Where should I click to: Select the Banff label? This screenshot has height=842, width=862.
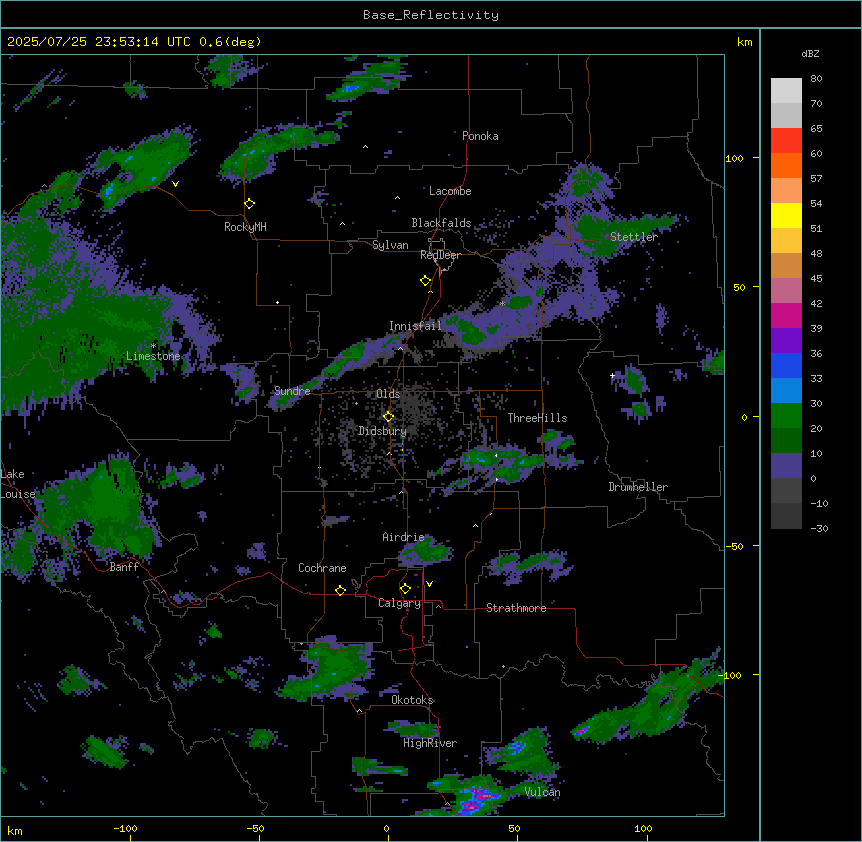click(124, 567)
